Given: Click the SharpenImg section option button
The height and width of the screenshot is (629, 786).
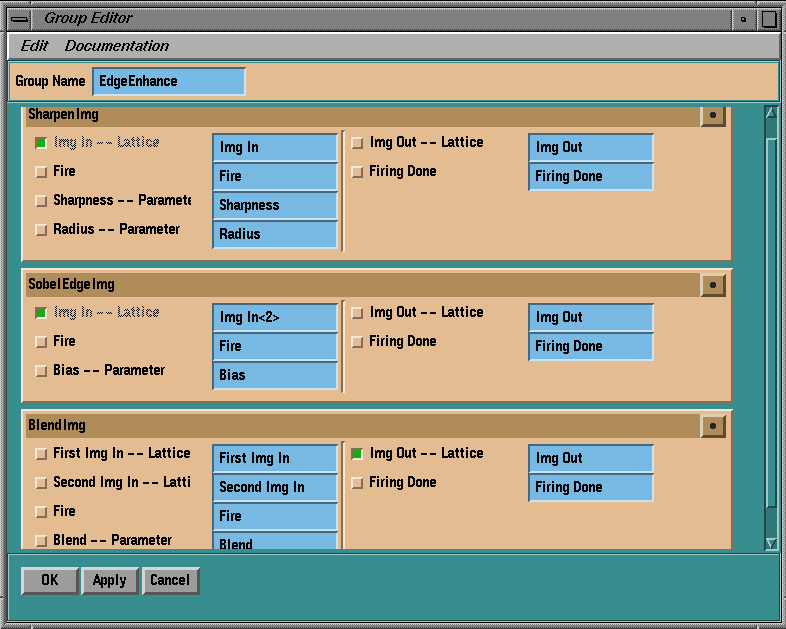Looking at the screenshot, I should point(712,115).
